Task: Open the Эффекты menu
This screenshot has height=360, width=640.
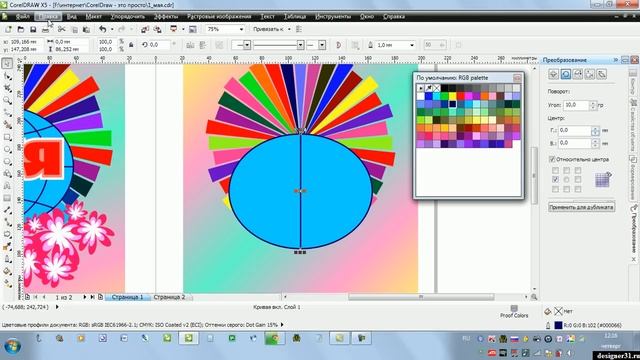Action: pos(166,17)
